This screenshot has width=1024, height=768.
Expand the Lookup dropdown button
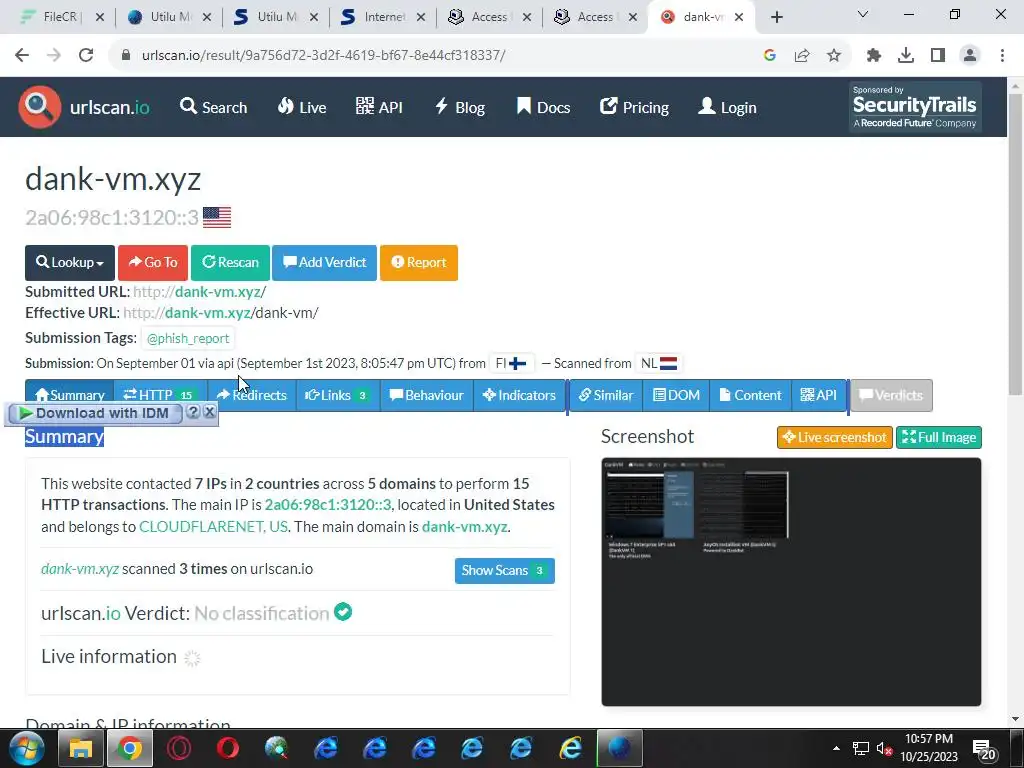[x=70, y=263]
